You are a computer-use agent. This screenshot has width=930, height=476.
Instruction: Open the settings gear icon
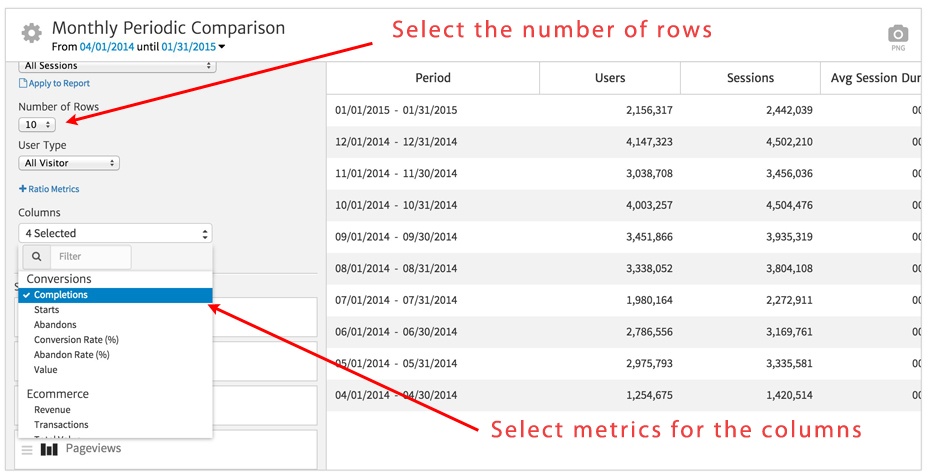[31, 33]
